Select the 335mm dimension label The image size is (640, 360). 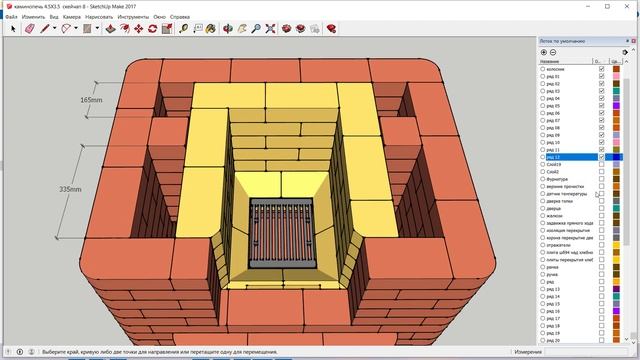tap(70, 189)
